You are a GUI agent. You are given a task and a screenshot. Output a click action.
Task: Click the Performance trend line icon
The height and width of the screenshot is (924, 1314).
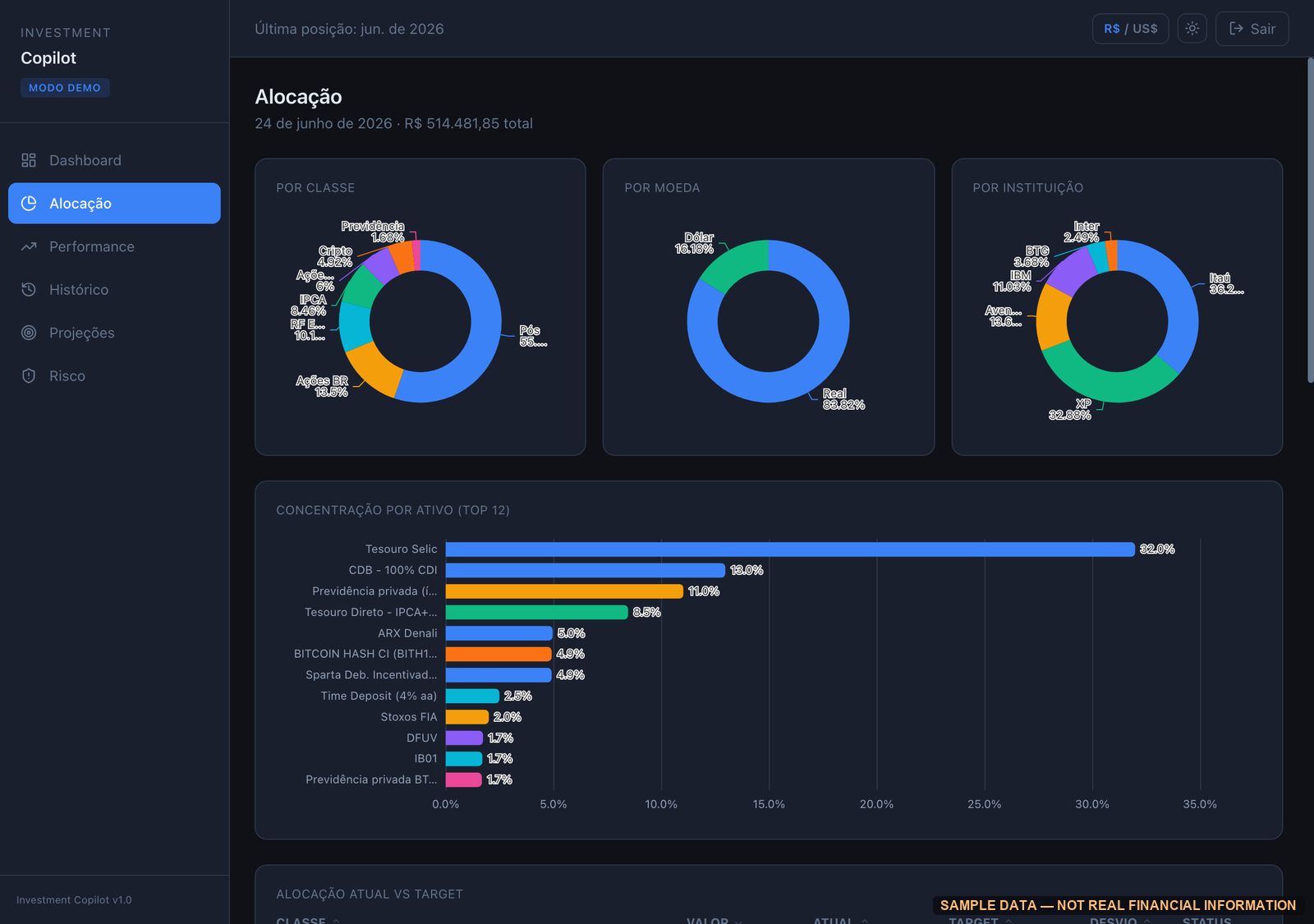click(29, 246)
